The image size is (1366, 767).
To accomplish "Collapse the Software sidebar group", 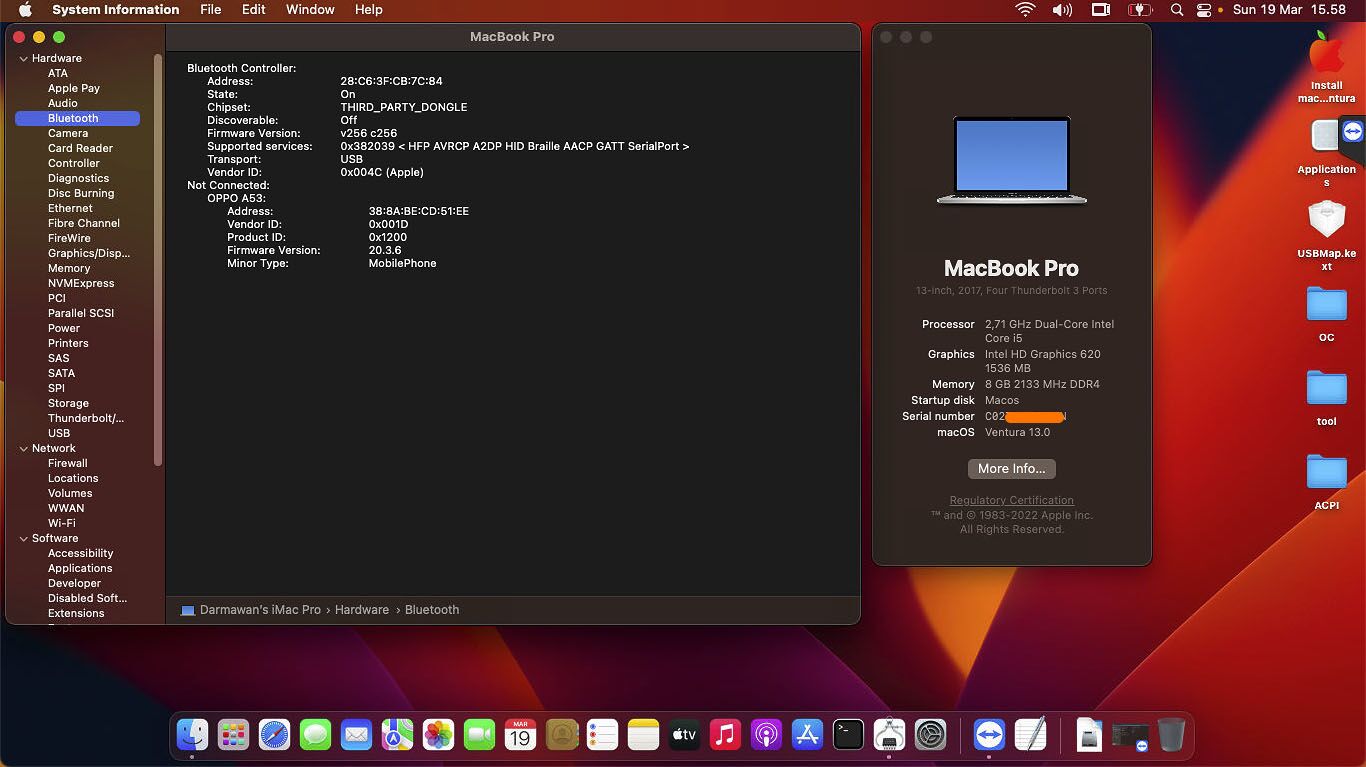I will pyautogui.click(x=24, y=539).
